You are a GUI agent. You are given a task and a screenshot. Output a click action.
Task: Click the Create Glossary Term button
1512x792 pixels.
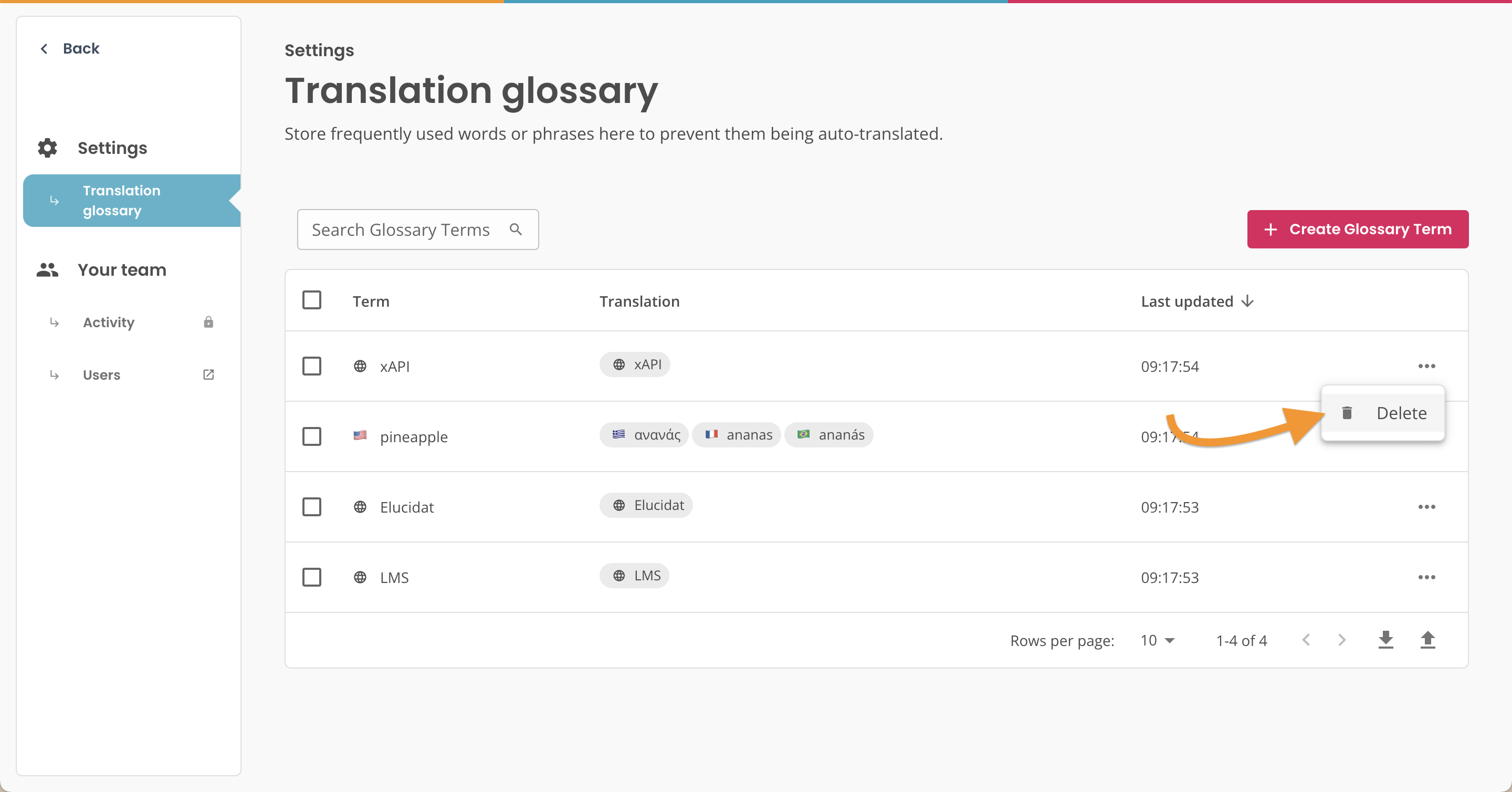(x=1357, y=229)
